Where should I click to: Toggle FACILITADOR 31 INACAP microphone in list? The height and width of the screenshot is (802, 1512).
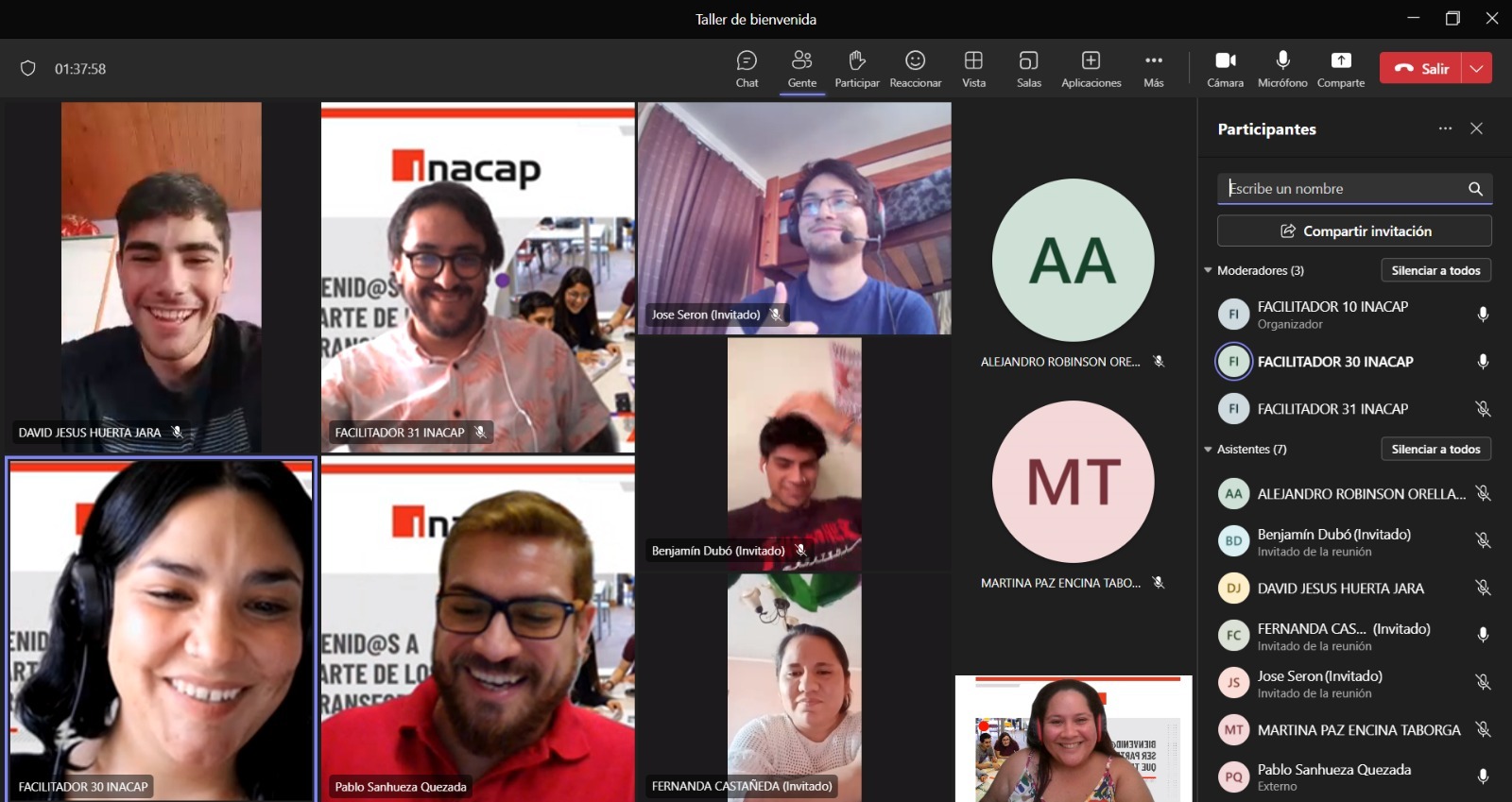point(1483,409)
